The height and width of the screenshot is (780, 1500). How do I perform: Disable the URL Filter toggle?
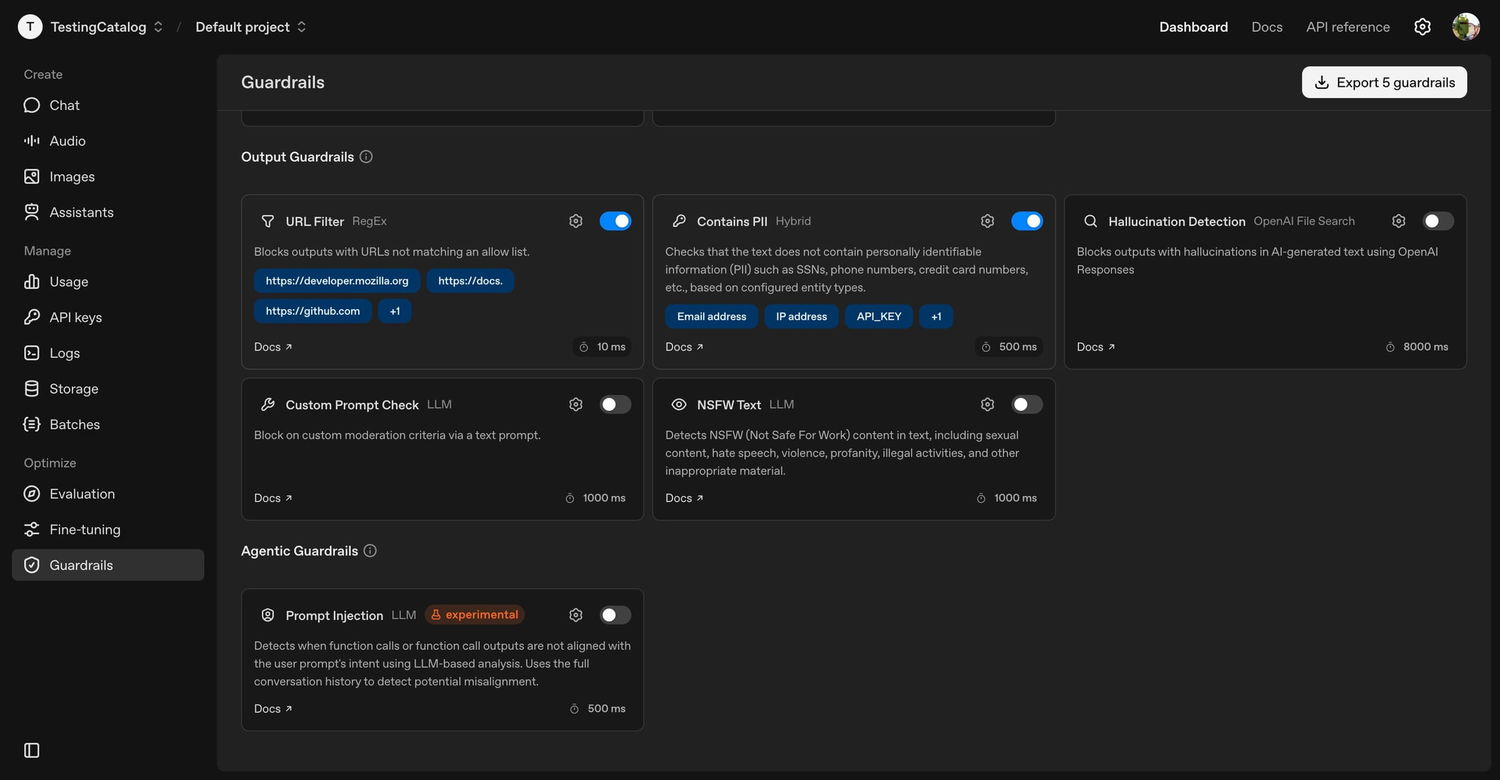tap(615, 221)
